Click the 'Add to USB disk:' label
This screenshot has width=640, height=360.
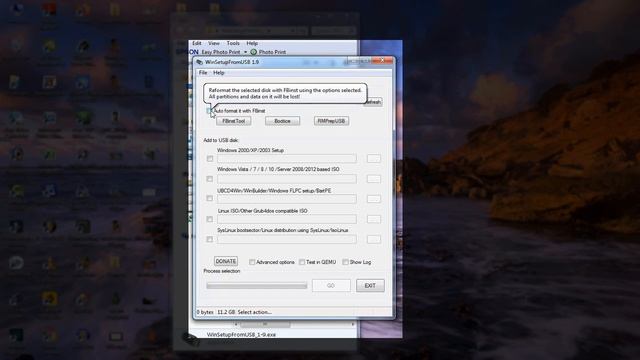coord(221,140)
